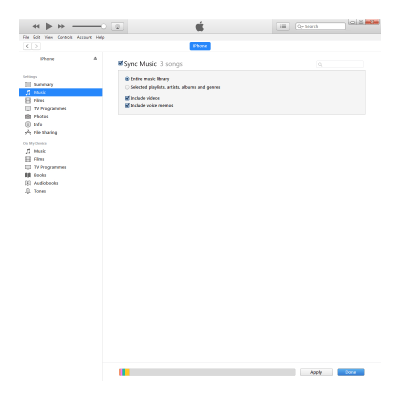Eject the iPhone using the eject icon

[95, 59]
